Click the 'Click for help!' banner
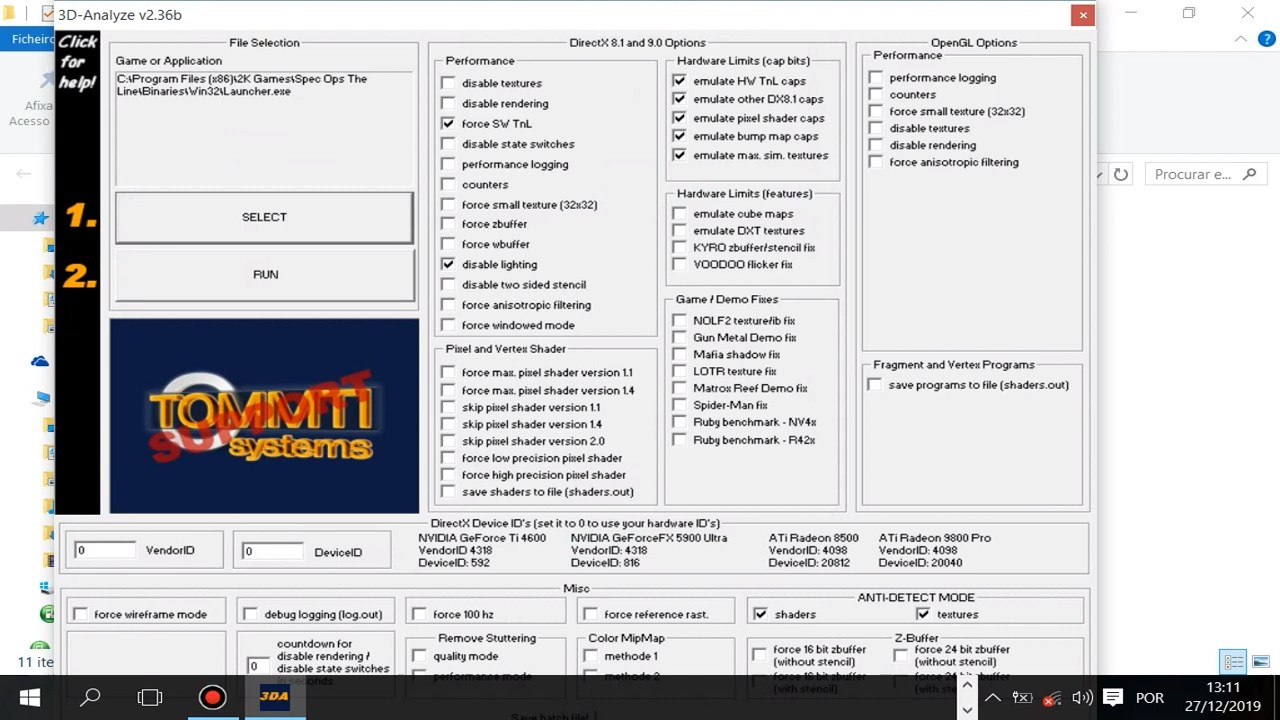Image resolution: width=1280 pixels, height=720 pixels. [x=77, y=62]
